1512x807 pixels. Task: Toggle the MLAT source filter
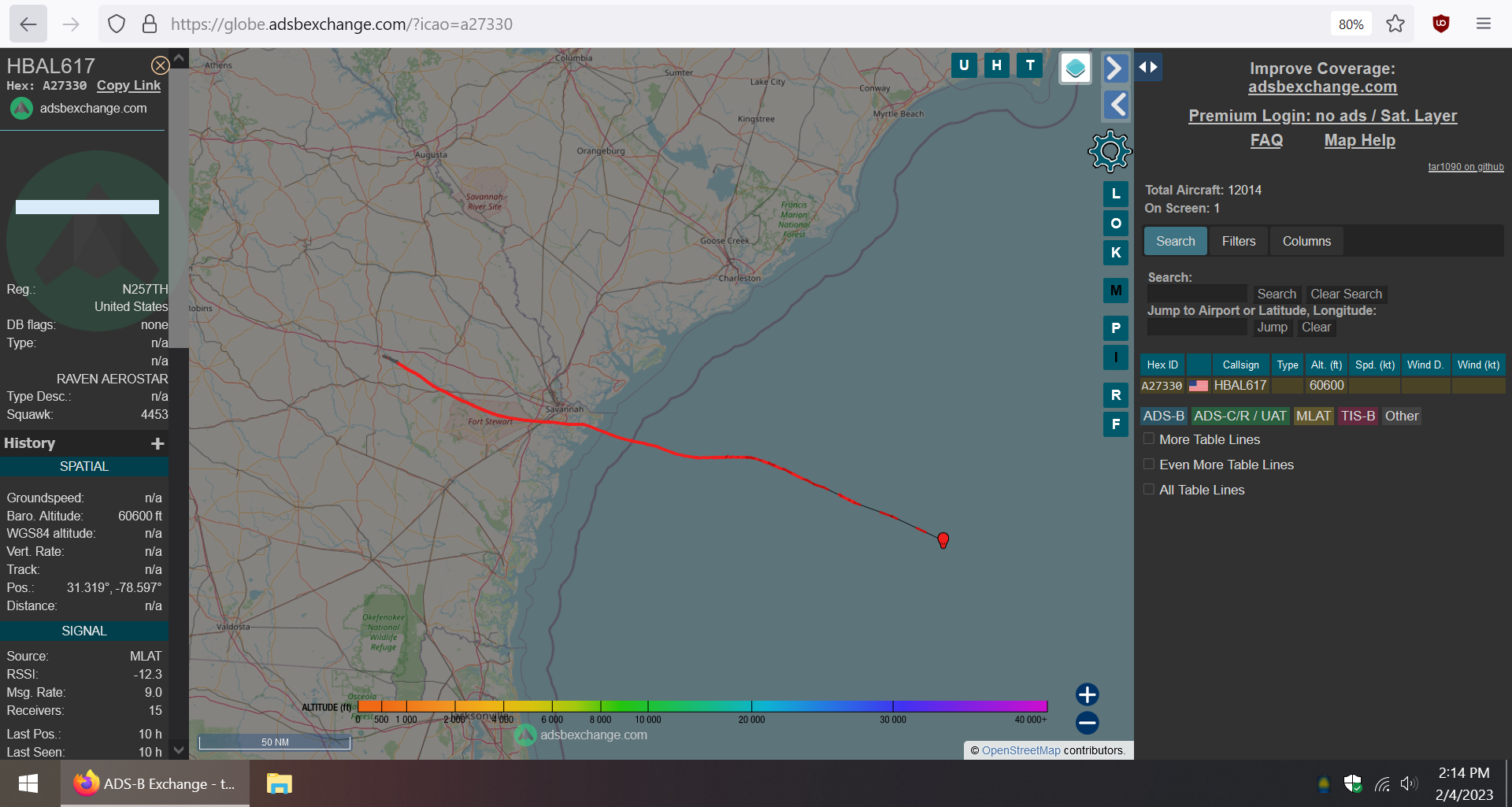(x=1314, y=416)
